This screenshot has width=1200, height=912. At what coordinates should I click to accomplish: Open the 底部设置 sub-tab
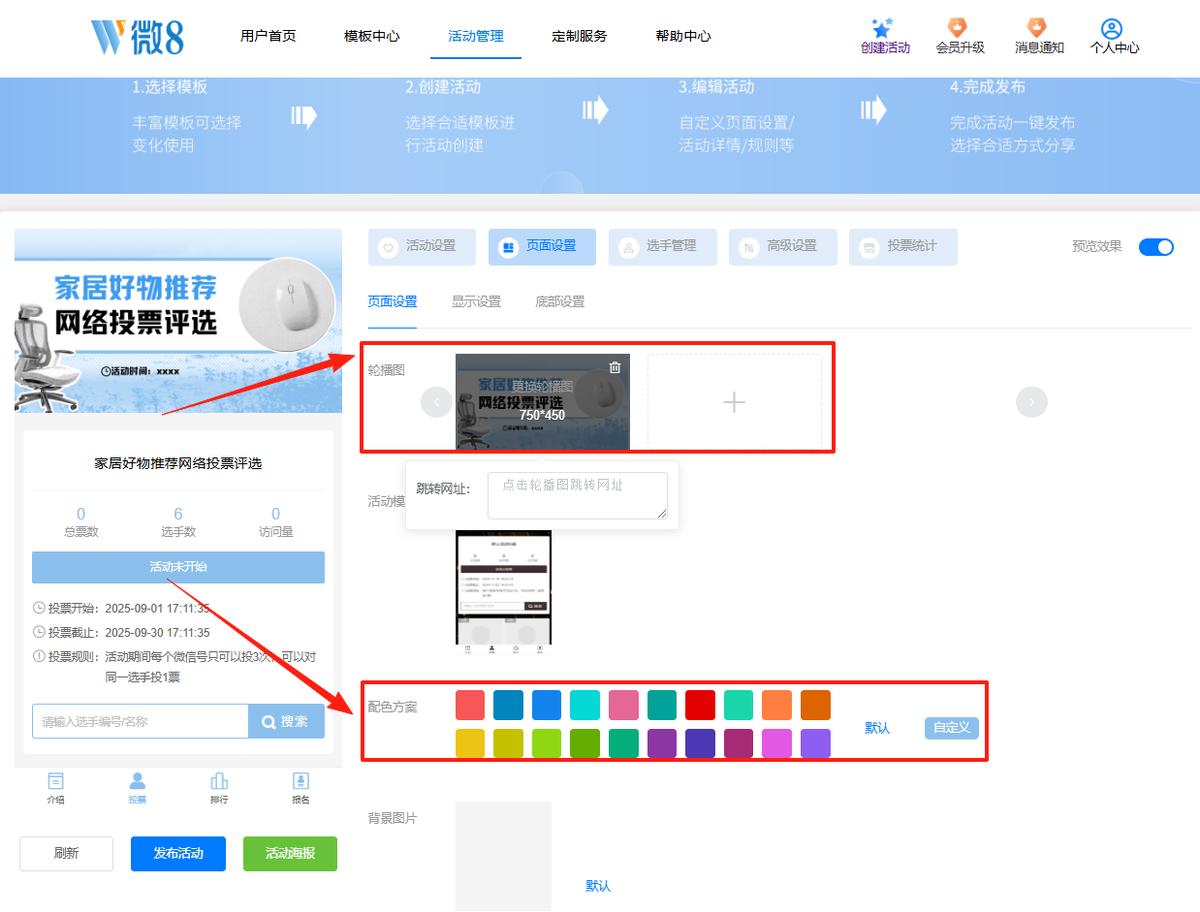(560, 301)
